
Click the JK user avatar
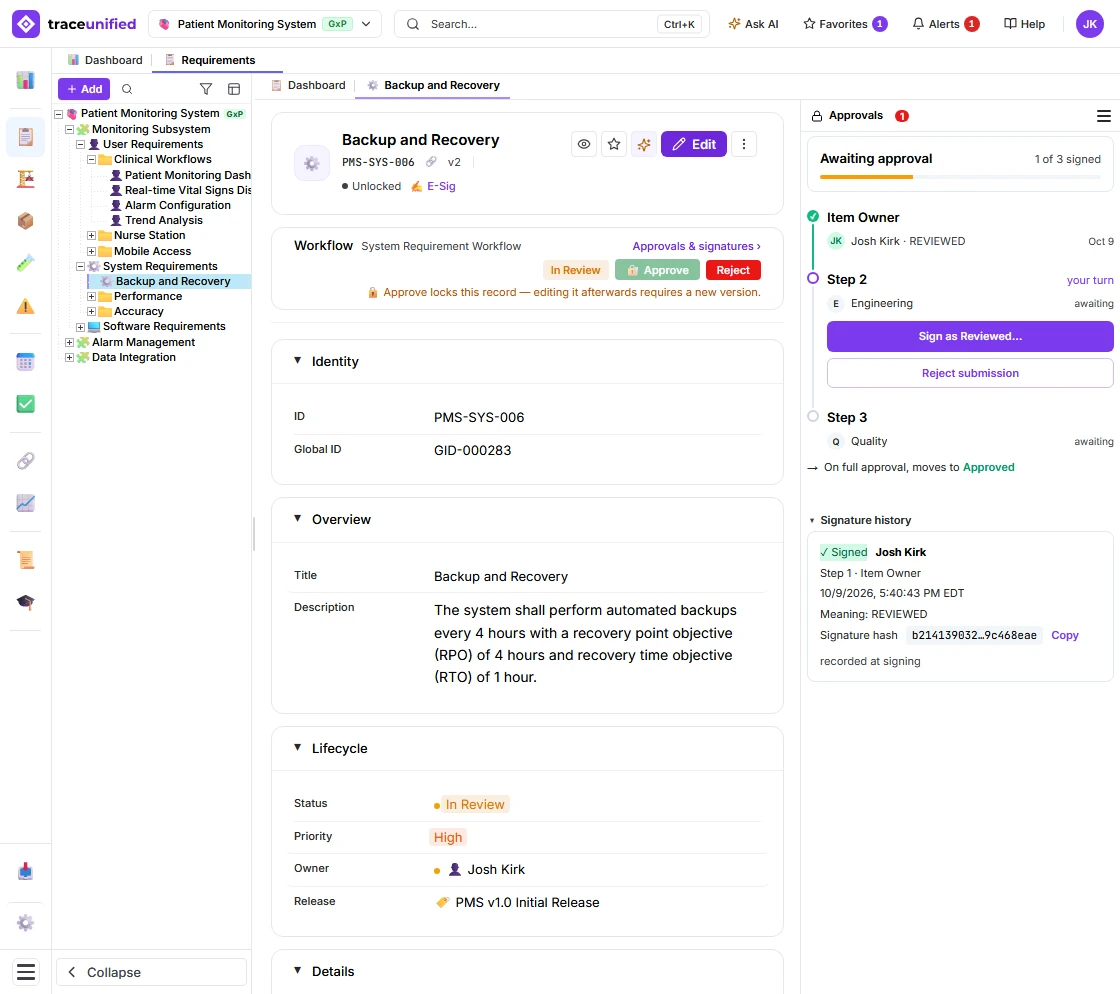tap(1089, 24)
